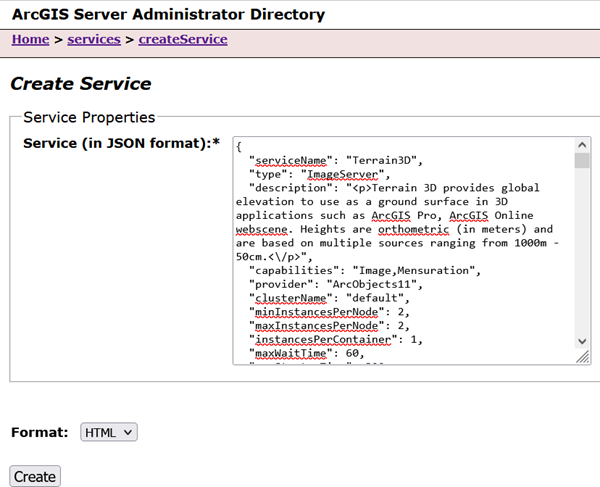
Task: Open the Home breadcrumb link
Action: coord(31,39)
